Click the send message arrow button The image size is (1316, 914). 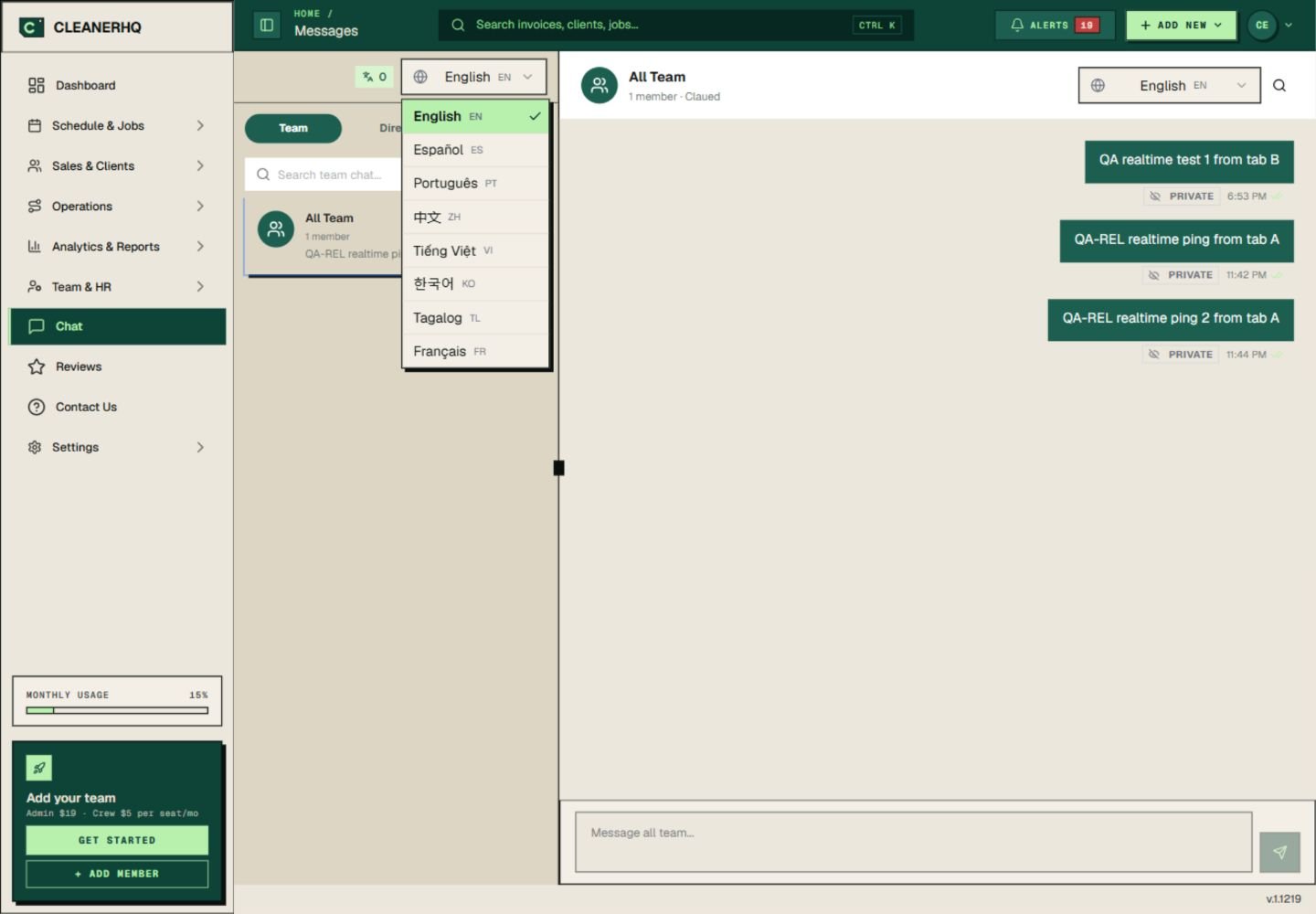click(1279, 852)
